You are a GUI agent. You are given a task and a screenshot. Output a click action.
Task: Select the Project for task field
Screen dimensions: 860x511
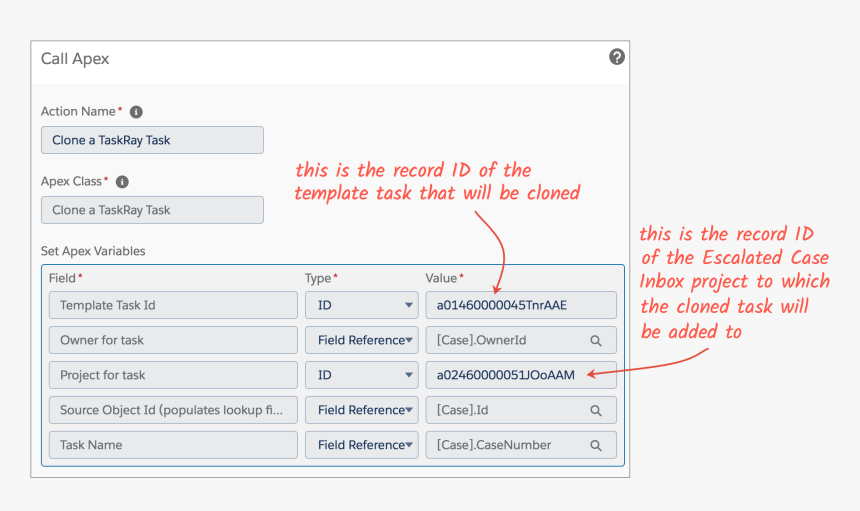point(173,375)
